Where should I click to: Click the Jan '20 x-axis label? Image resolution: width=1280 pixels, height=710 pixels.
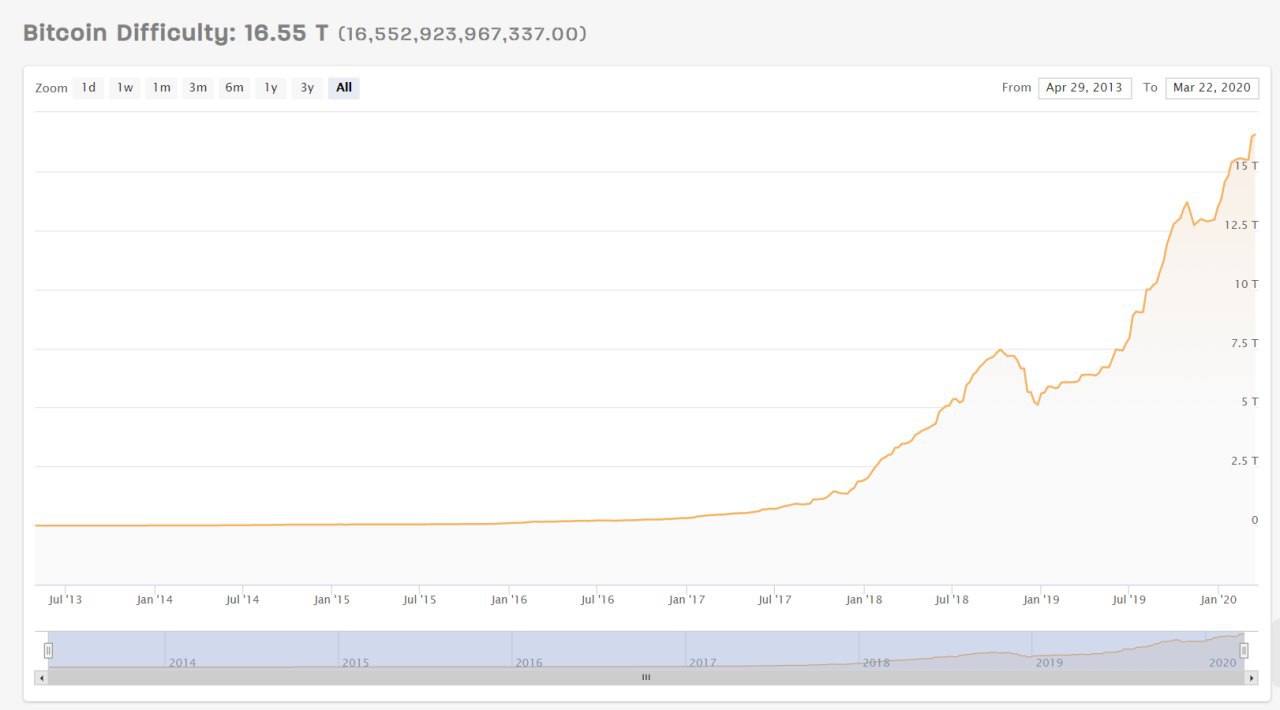pos(1217,600)
